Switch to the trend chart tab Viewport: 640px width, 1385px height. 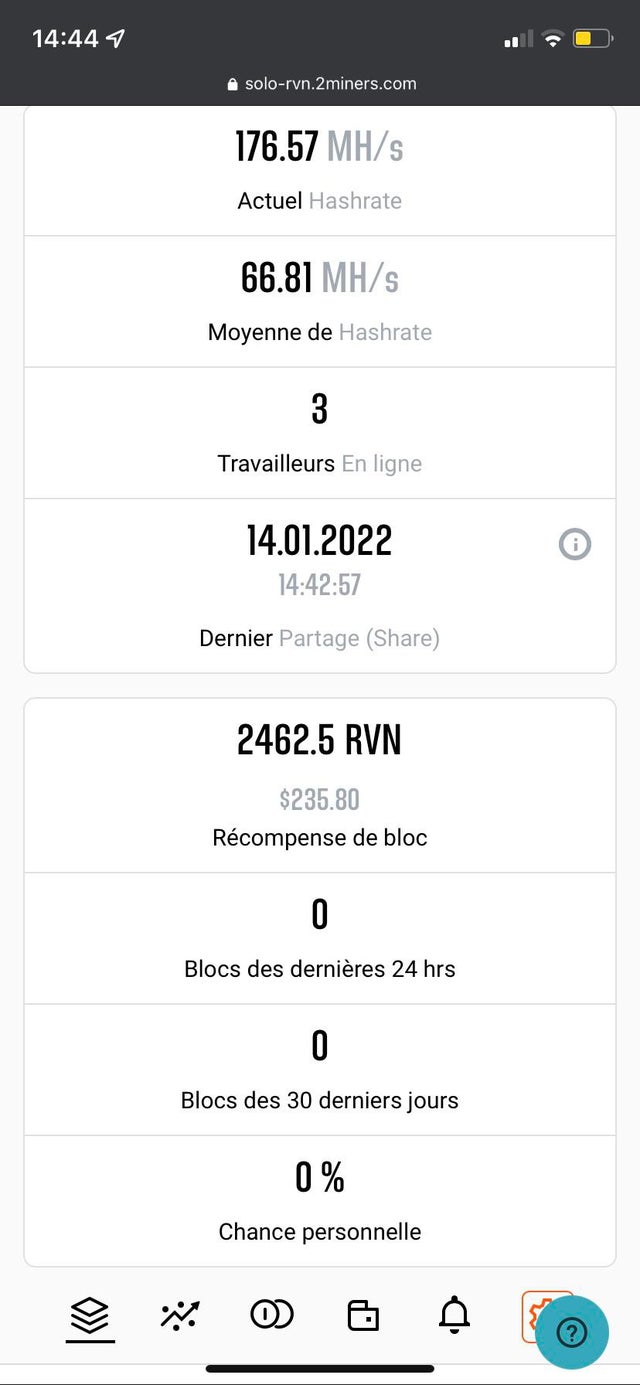point(180,1315)
